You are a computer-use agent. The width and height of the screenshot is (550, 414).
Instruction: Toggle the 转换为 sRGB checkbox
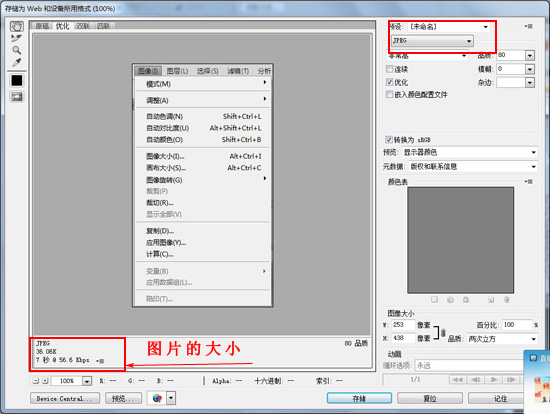[389, 140]
